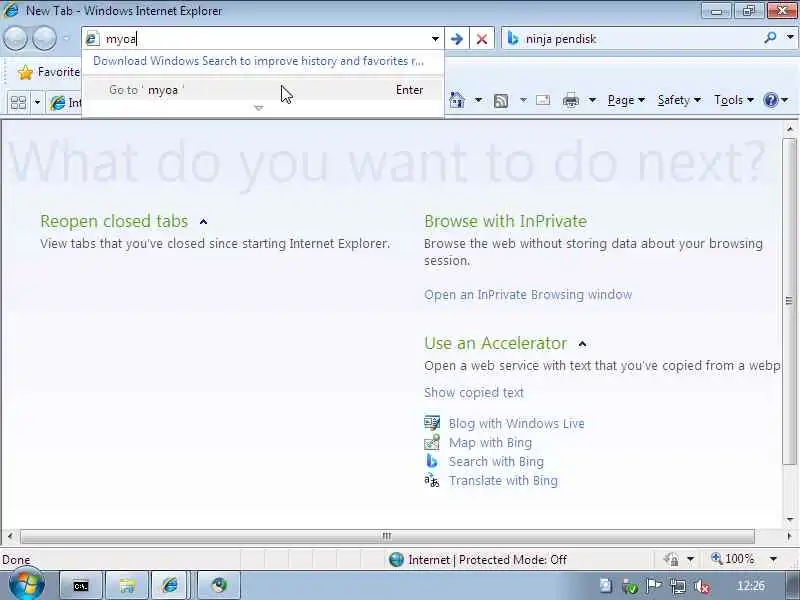
Task: Click the vertical scrollbar thumb
Action: click(x=789, y=301)
